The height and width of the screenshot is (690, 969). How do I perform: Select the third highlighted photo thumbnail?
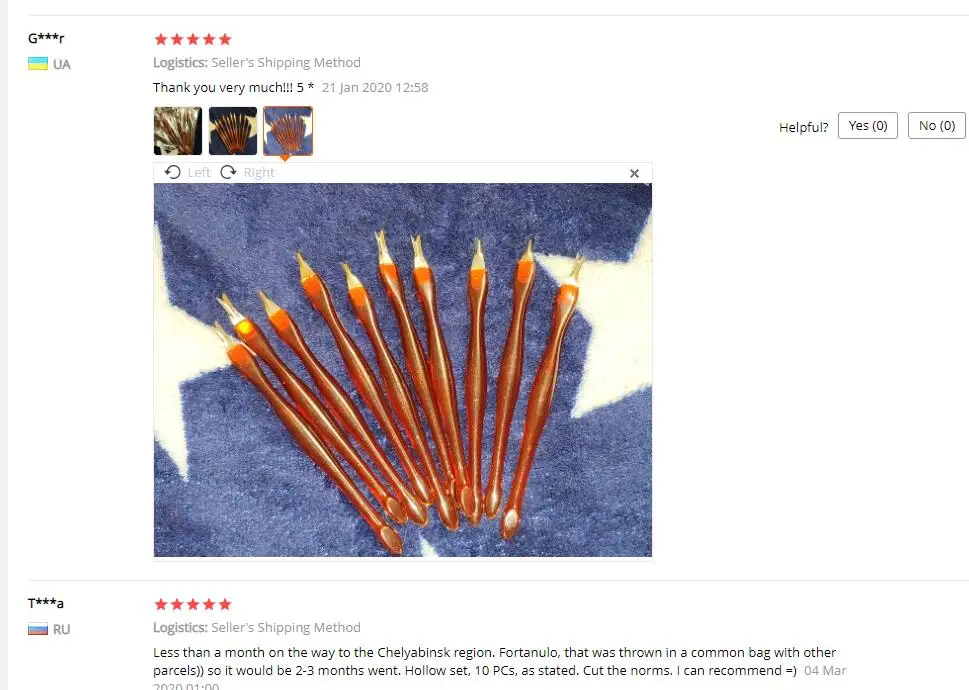tap(288, 131)
